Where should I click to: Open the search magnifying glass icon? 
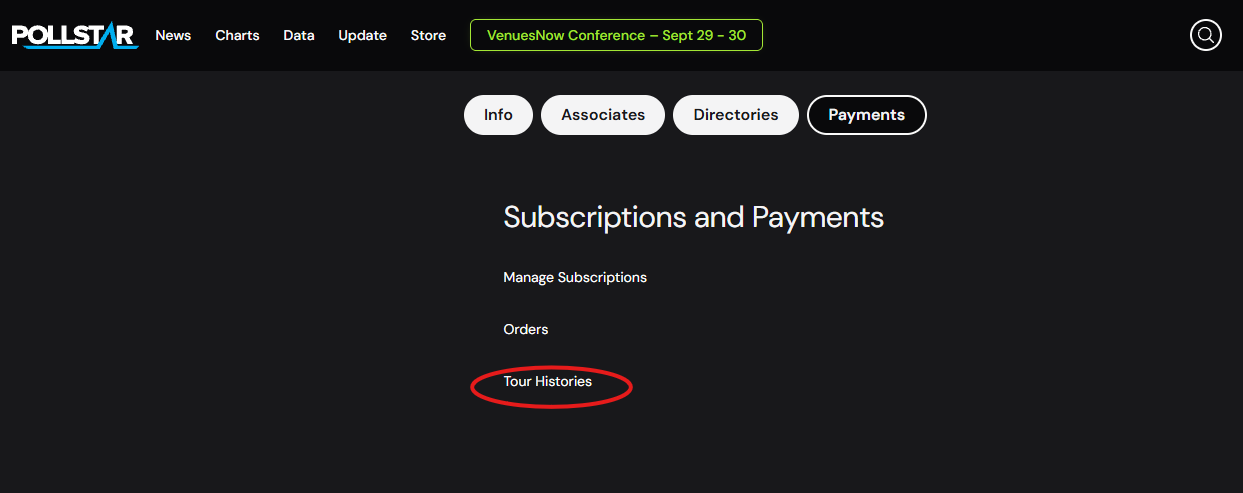[1206, 35]
